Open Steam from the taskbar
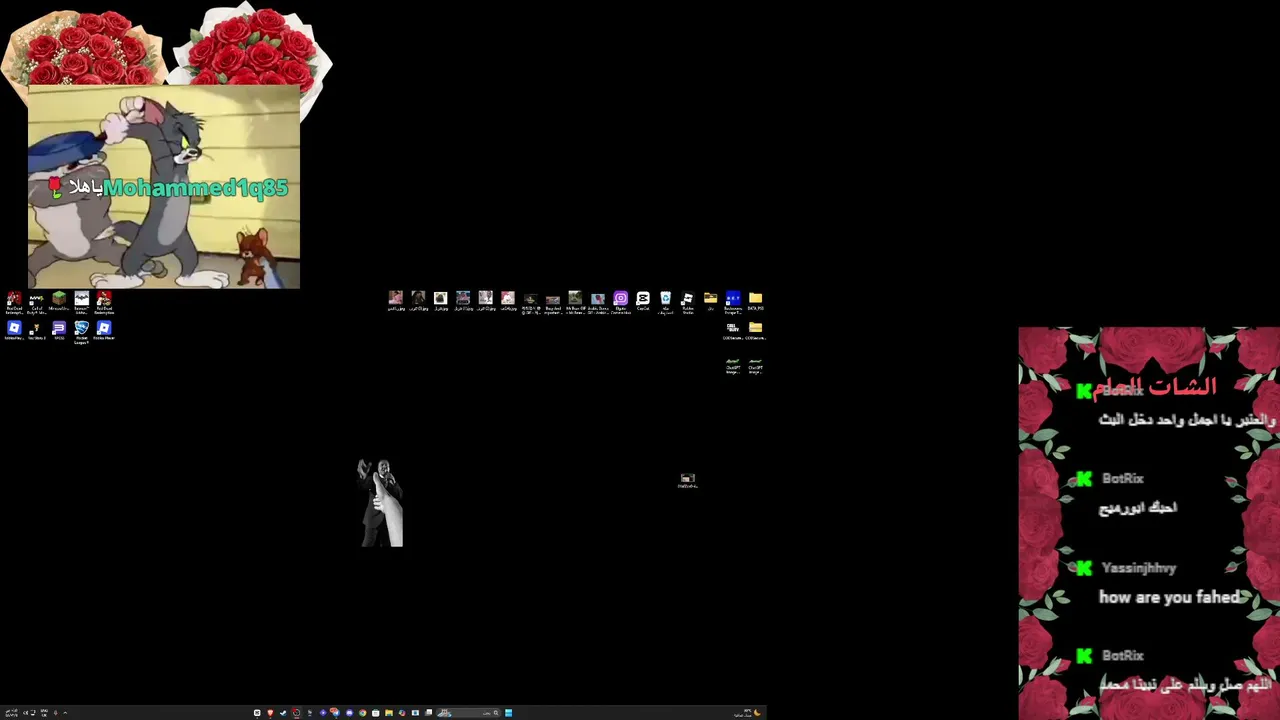The height and width of the screenshot is (720, 1280). pos(283,713)
